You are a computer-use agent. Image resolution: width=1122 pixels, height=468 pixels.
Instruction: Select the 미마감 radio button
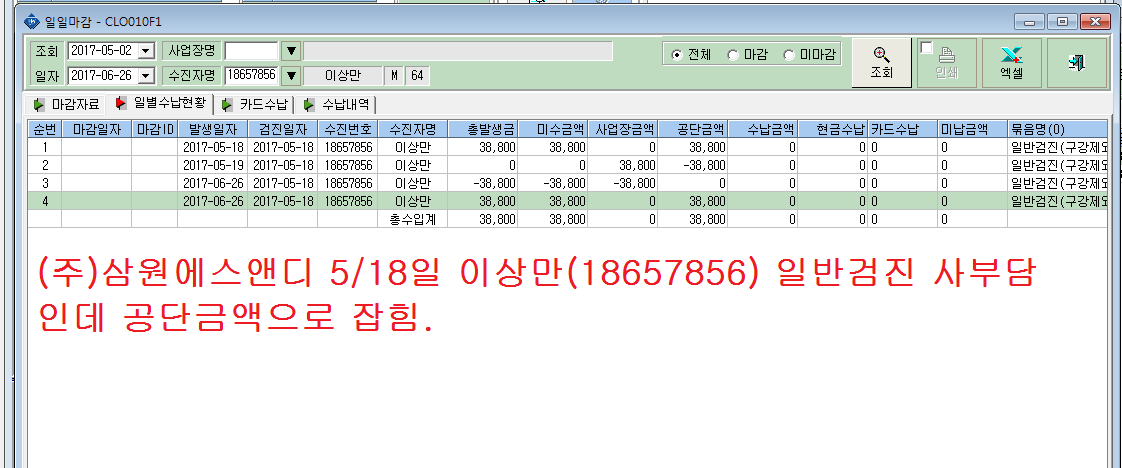(789, 55)
